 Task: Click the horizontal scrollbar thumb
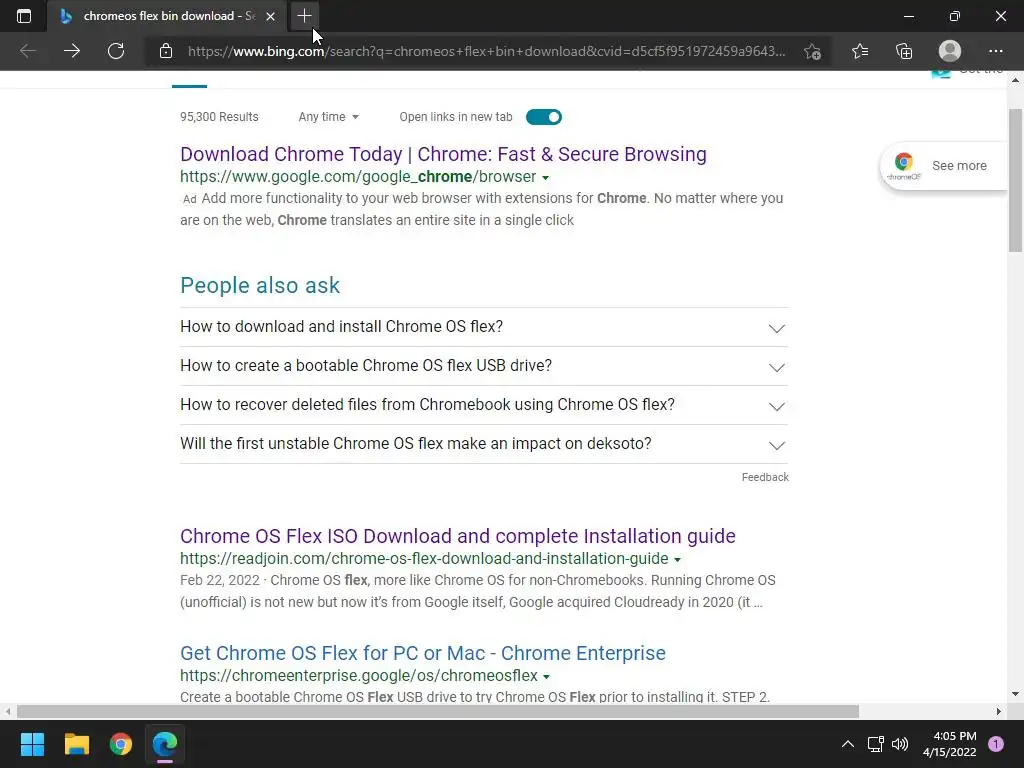(x=438, y=711)
